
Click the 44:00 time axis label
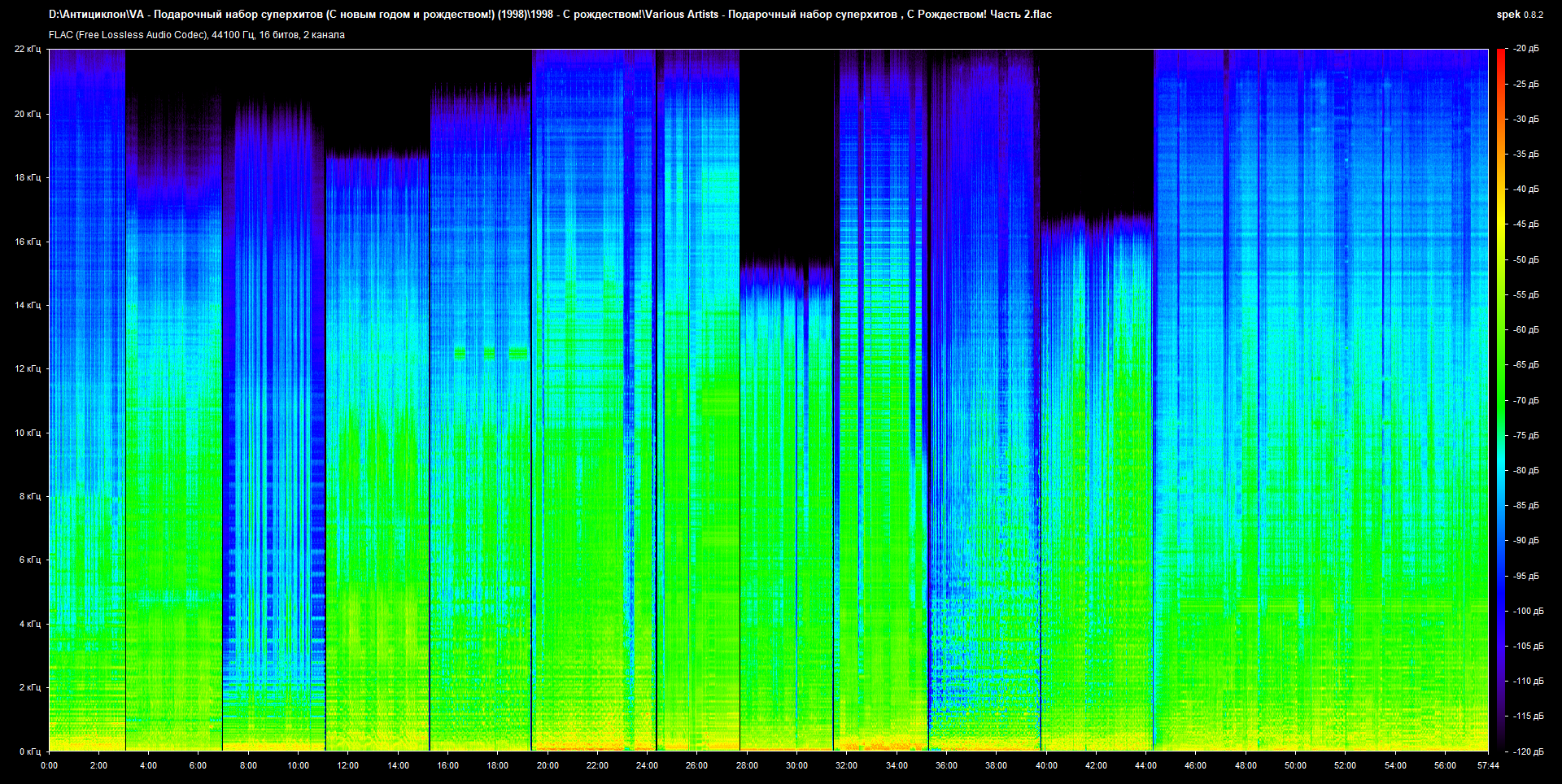(1145, 765)
